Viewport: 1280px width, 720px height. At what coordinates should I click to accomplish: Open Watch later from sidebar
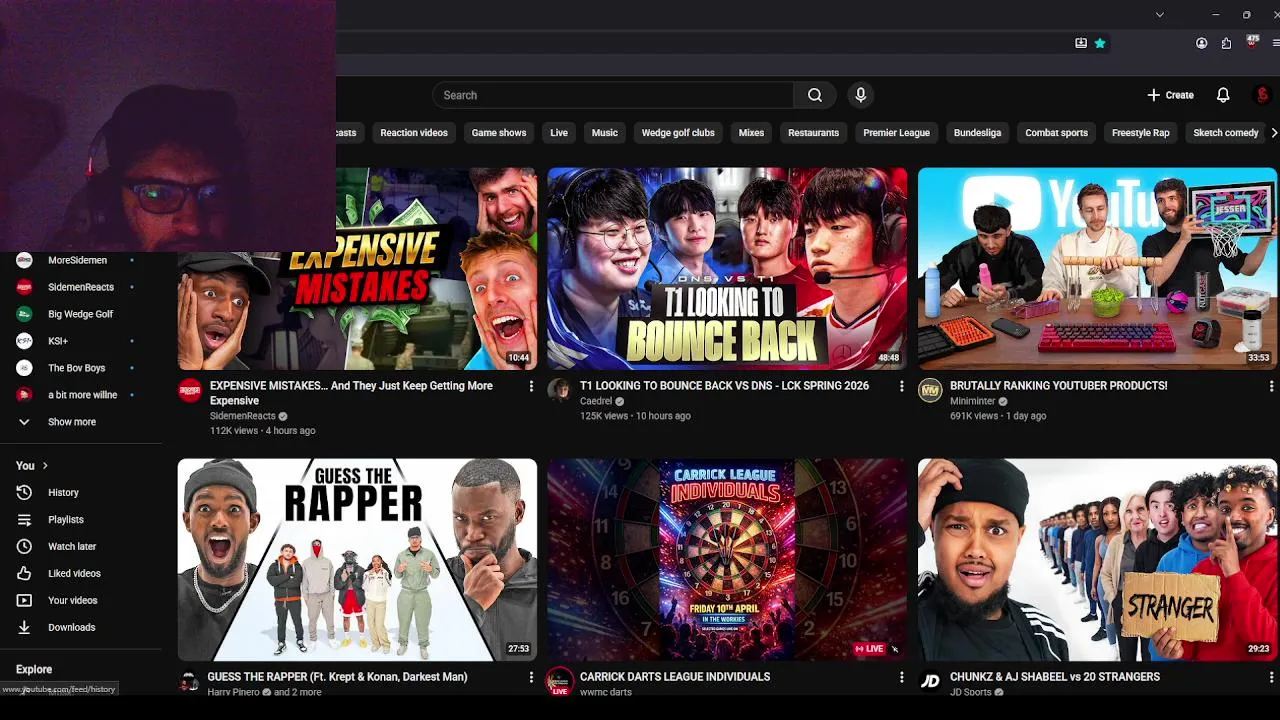pyautogui.click(x=81, y=546)
